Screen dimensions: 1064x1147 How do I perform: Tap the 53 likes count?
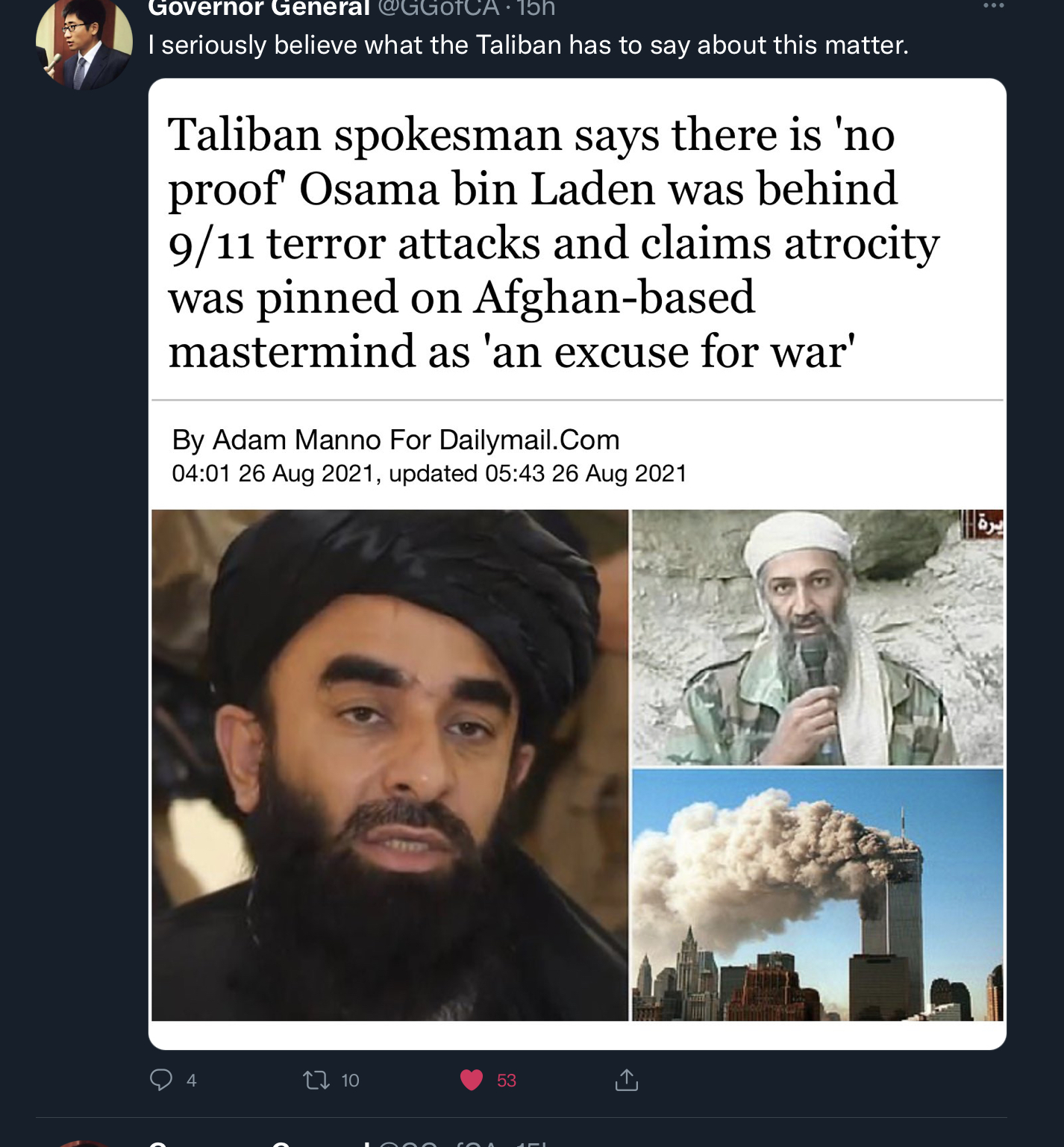pyautogui.click(x=507, y=1081)
